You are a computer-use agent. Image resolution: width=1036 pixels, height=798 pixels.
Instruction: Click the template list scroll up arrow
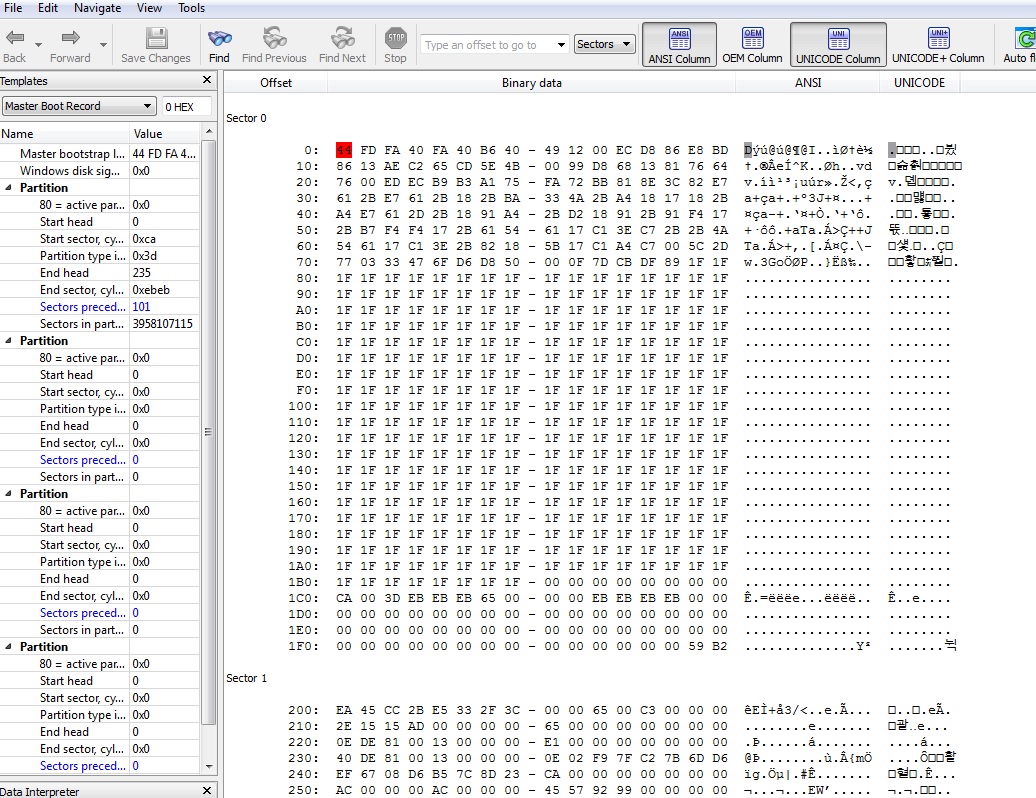(x=209, y=132)
